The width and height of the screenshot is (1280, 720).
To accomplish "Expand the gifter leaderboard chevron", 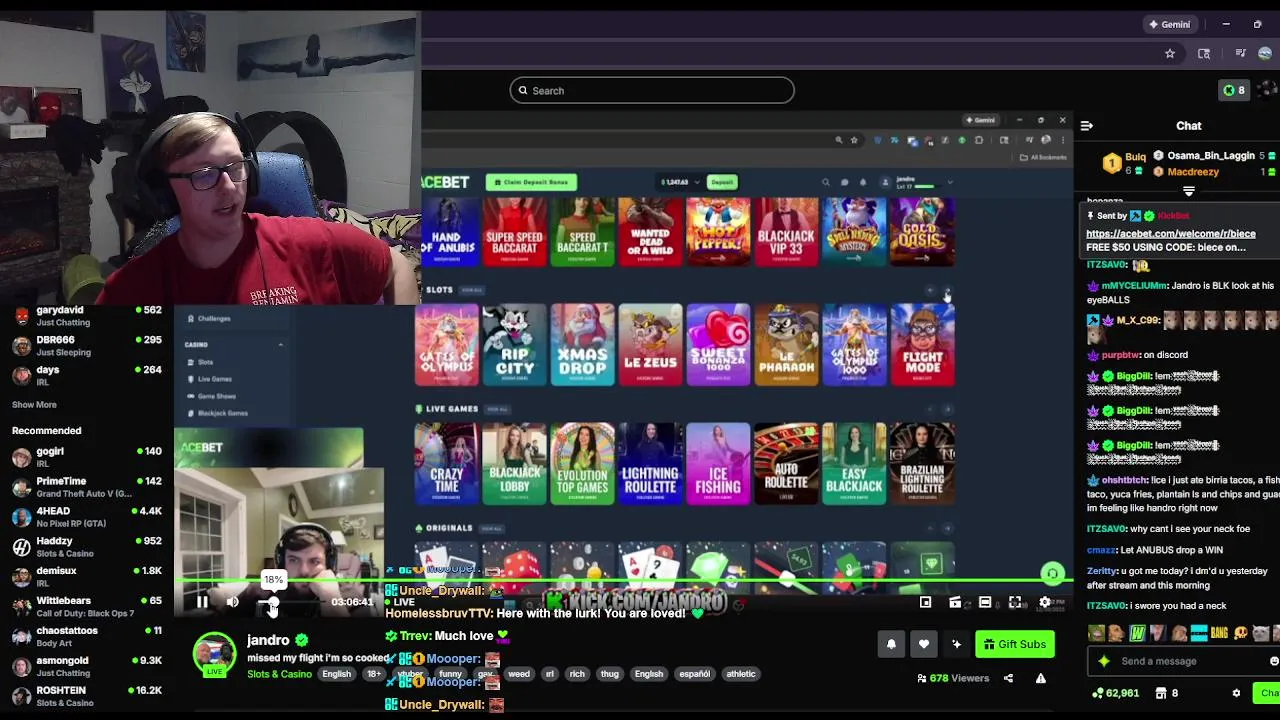I will (1189, 191).
